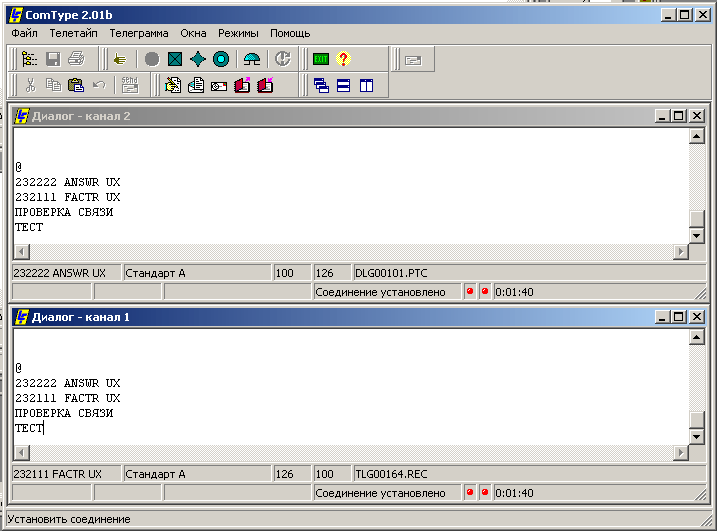Open the Окна menu

click(193, 33)
